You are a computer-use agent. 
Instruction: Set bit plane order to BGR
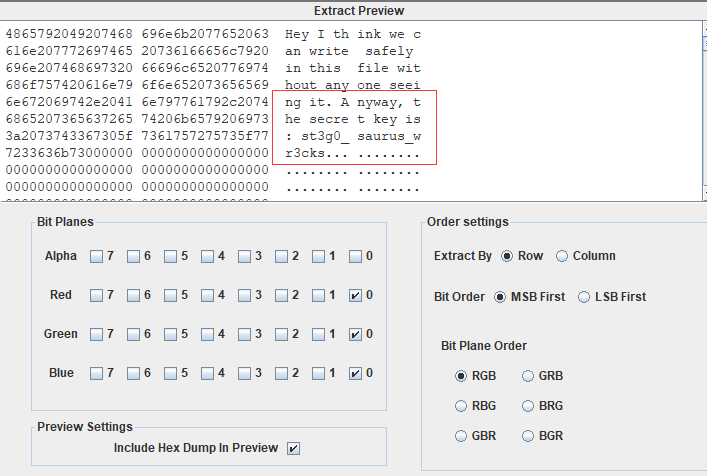(528, 436)
